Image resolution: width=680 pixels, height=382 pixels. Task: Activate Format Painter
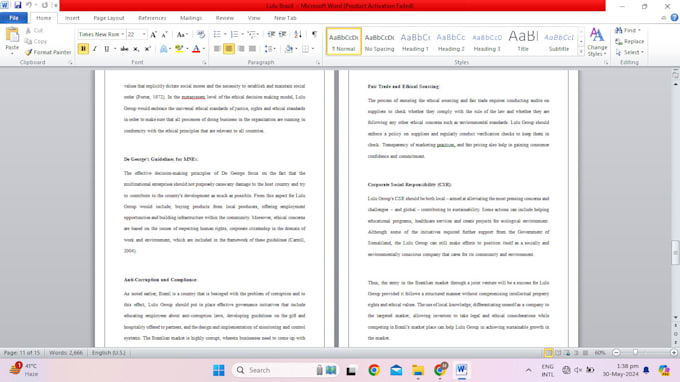(48, 52)
